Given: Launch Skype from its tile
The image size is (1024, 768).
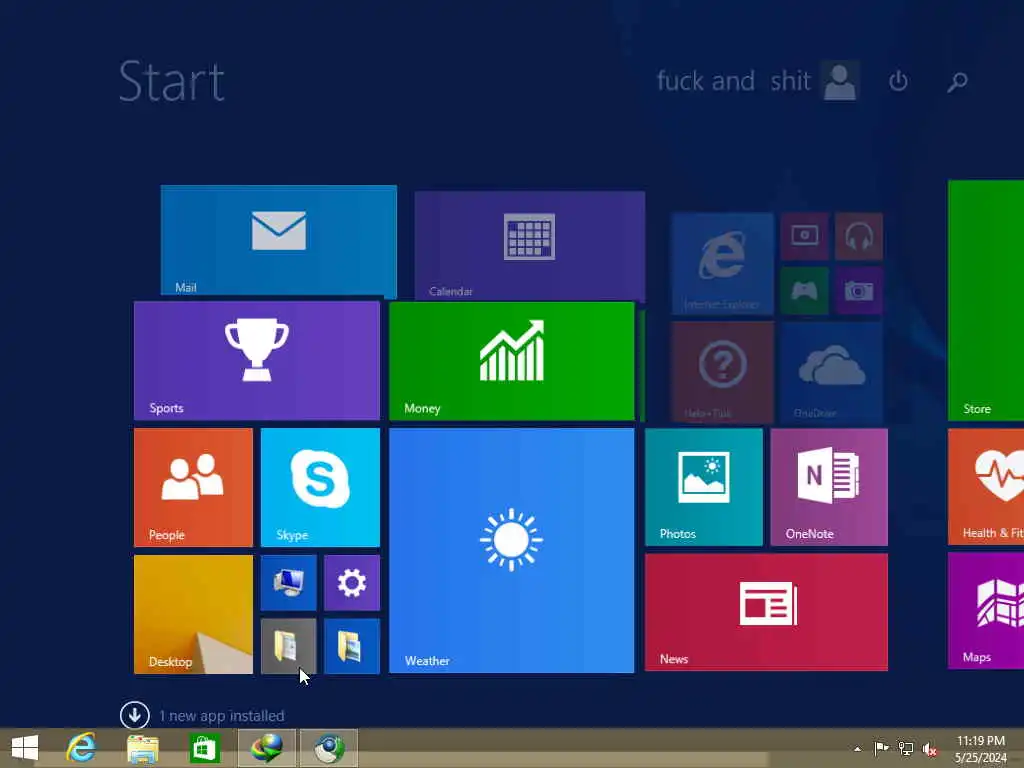Looking at the screenshot, I should [x=320, y=487].
